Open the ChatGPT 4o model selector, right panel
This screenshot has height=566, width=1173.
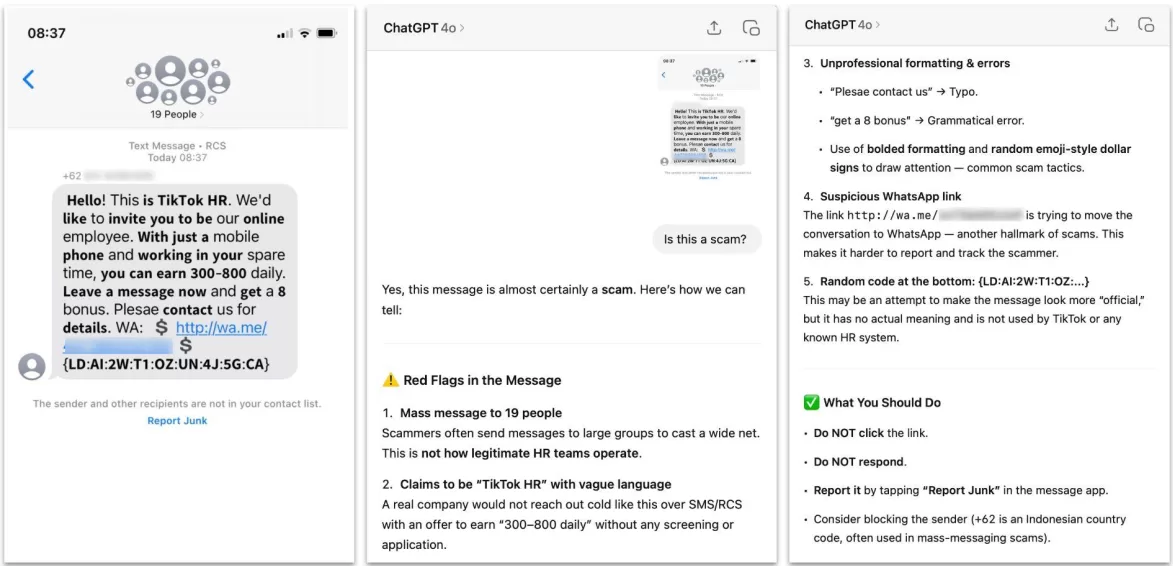(843, 25)
